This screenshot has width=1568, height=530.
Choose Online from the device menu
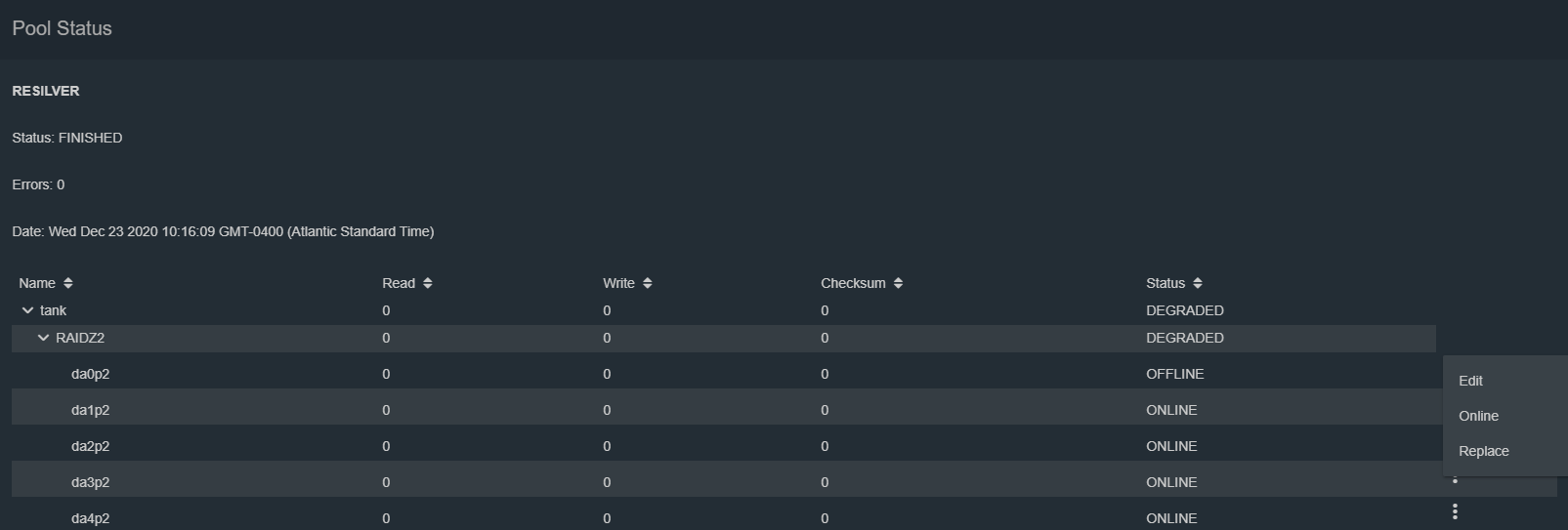pos(1478,416)
